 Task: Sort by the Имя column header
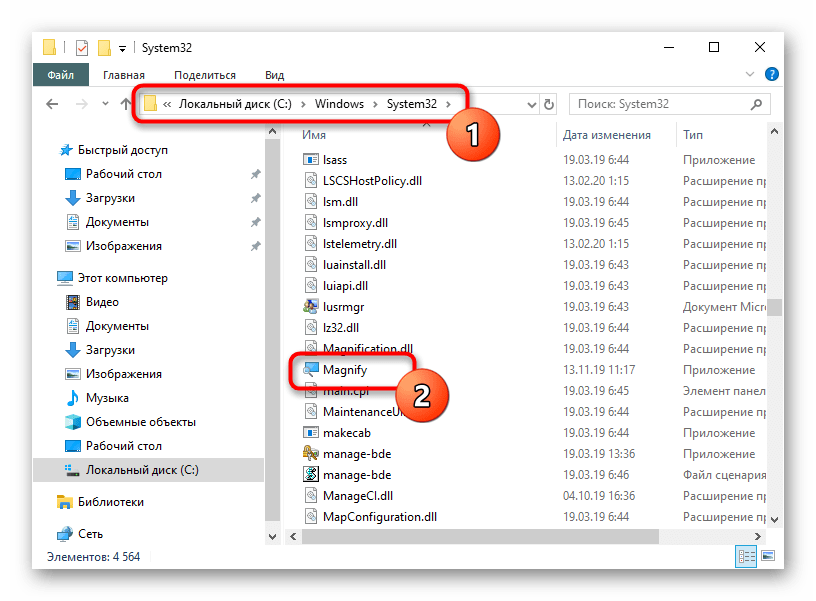(x=314, y=135)
